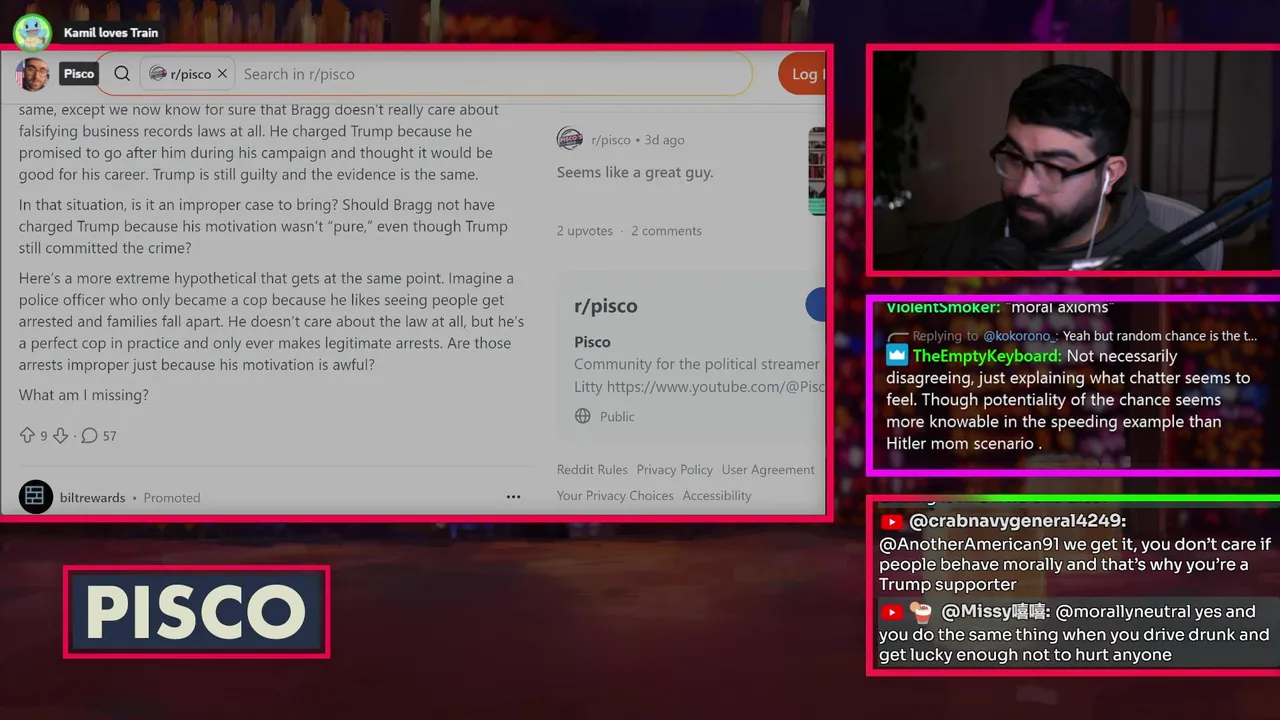Image resolution: width=1280 pixels, height=720 pixels.
Task: Open the 2 comments link
Action: click(x=666, y=231)
